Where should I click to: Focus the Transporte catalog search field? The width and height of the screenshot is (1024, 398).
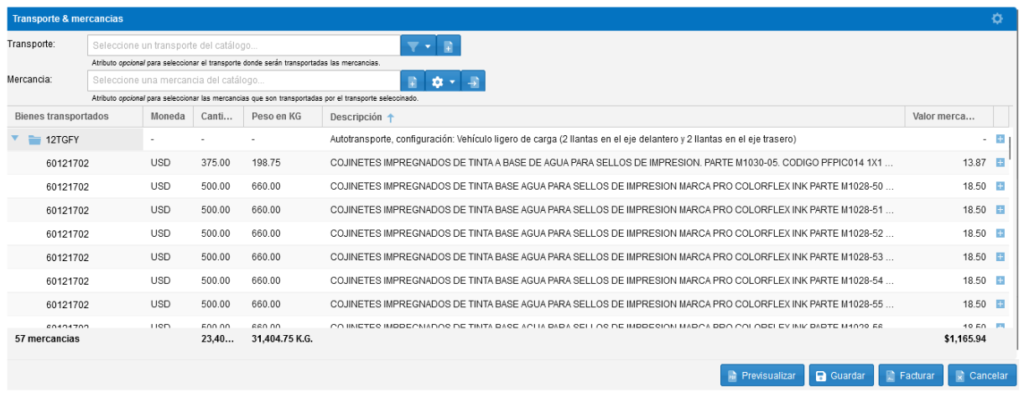(244, 46)
